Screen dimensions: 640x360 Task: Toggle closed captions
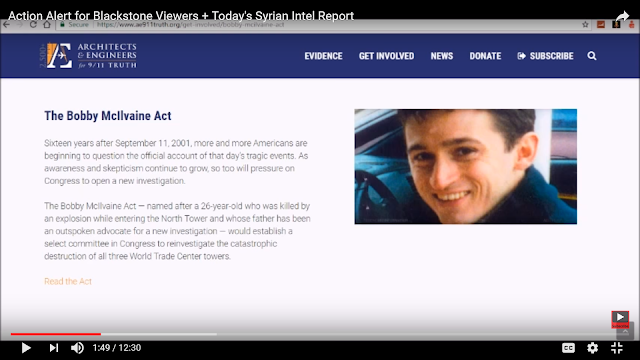[x=568, y=348]
